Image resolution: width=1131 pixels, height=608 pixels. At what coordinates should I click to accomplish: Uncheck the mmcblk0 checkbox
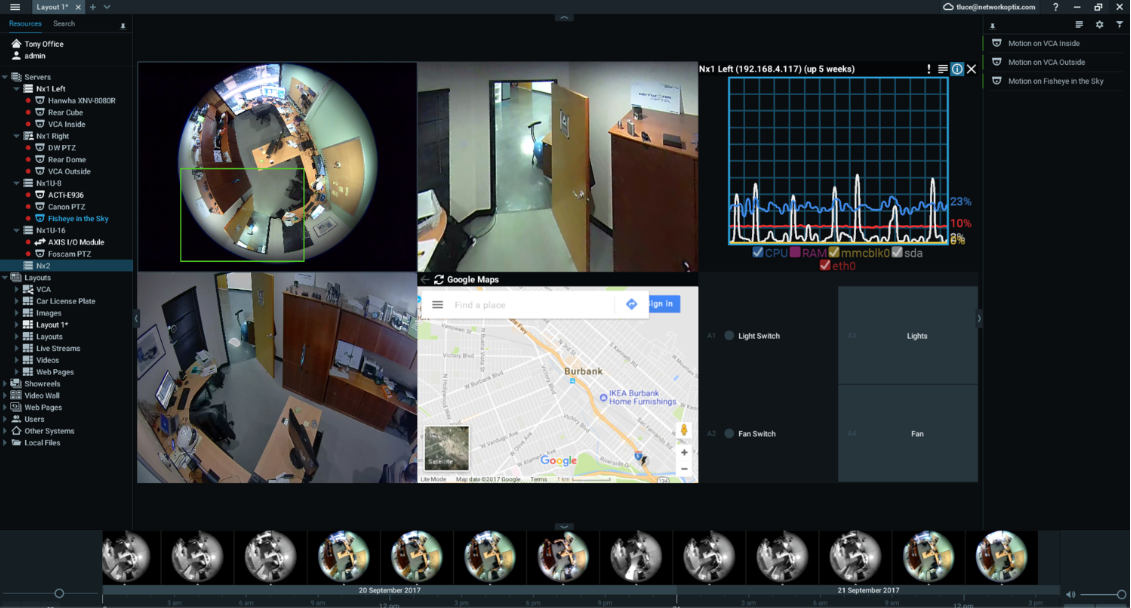click(834, 252)
